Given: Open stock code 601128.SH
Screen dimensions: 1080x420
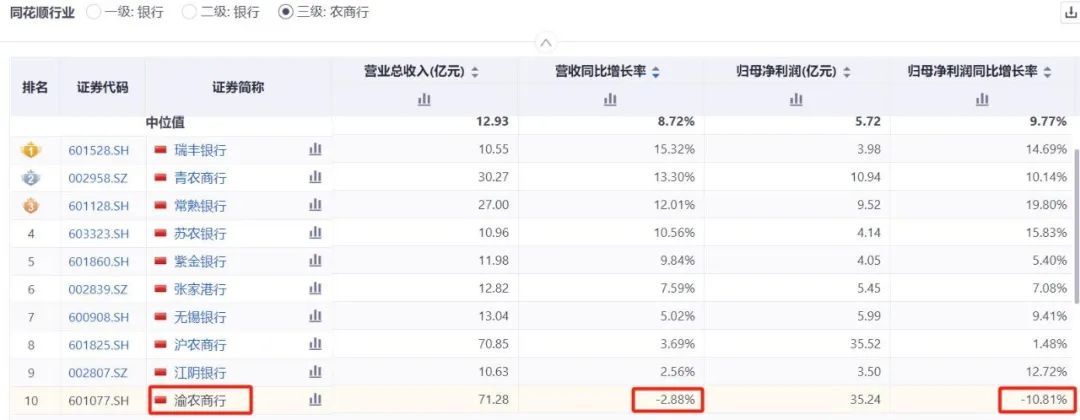Looking at the screenshot, I should click(98, 206).
